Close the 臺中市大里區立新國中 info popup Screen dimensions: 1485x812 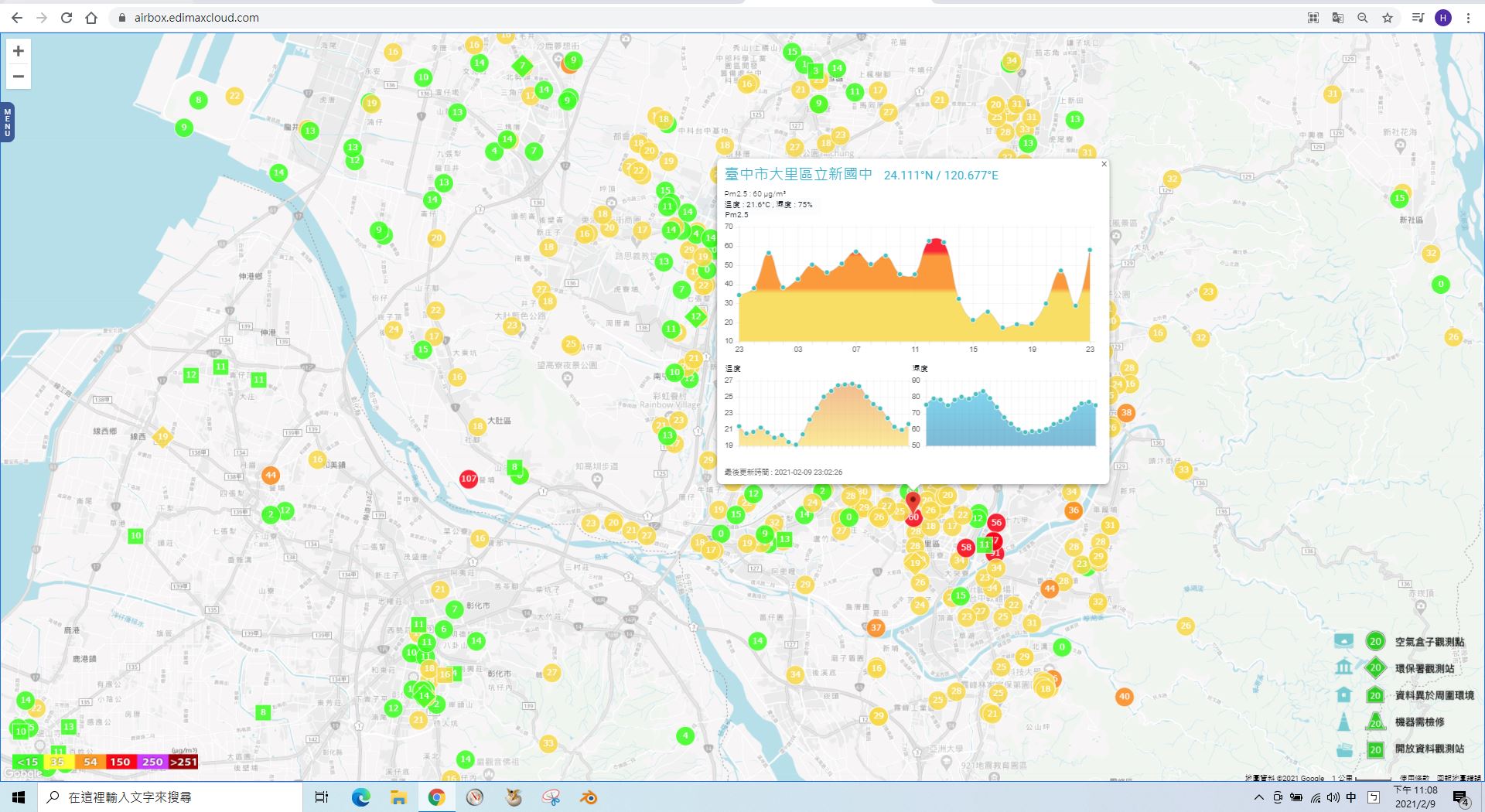1104,164
